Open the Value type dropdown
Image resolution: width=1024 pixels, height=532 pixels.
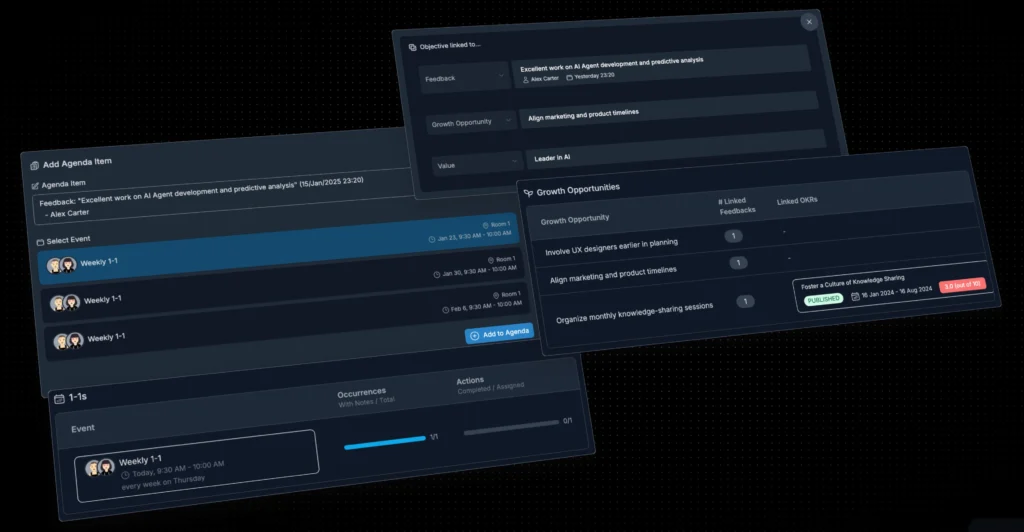click(x=476, y=164)
